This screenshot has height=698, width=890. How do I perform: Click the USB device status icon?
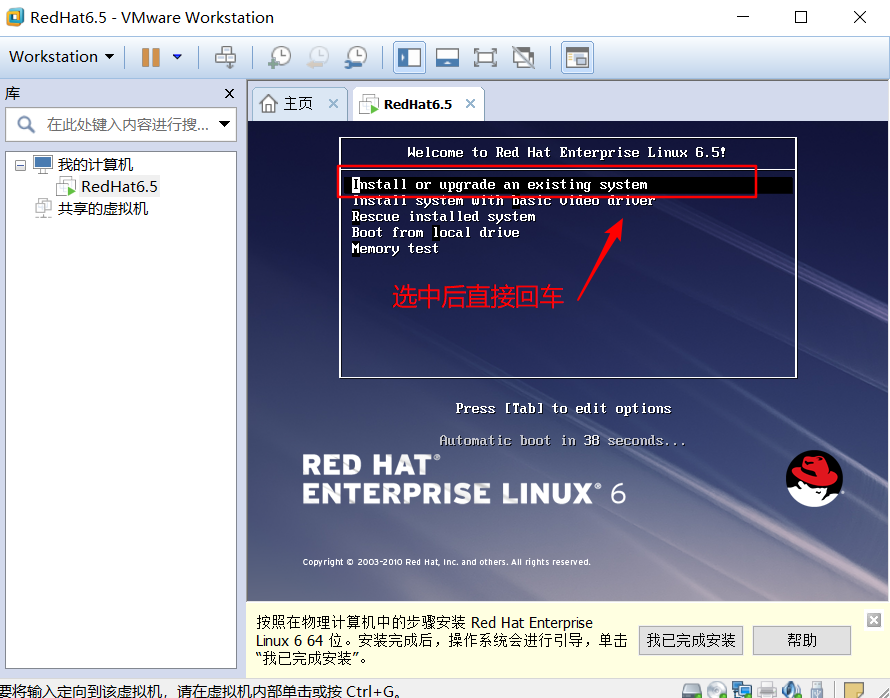click(x=816, y=690)
